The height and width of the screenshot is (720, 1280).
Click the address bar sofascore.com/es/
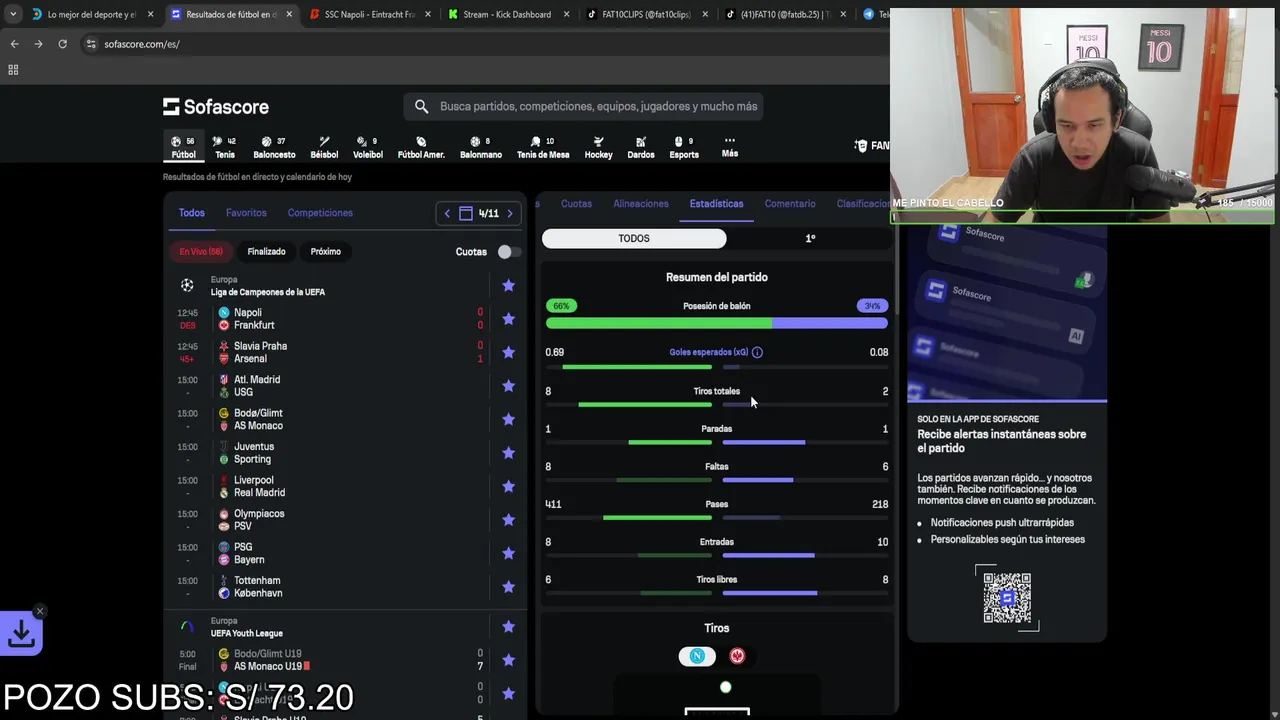tap(141, 44)
